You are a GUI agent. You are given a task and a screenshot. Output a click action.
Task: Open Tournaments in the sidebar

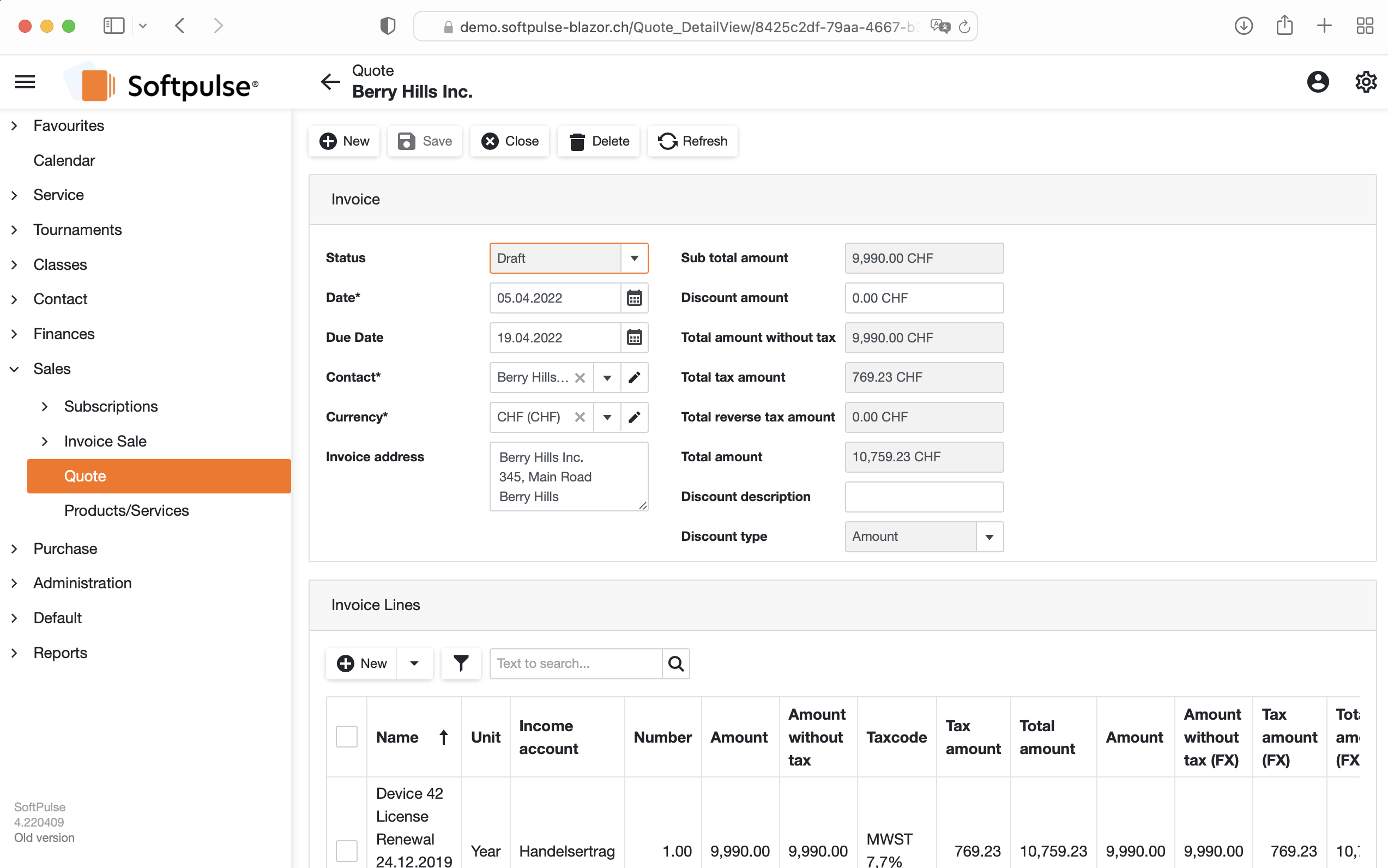[x=77, y=230]
